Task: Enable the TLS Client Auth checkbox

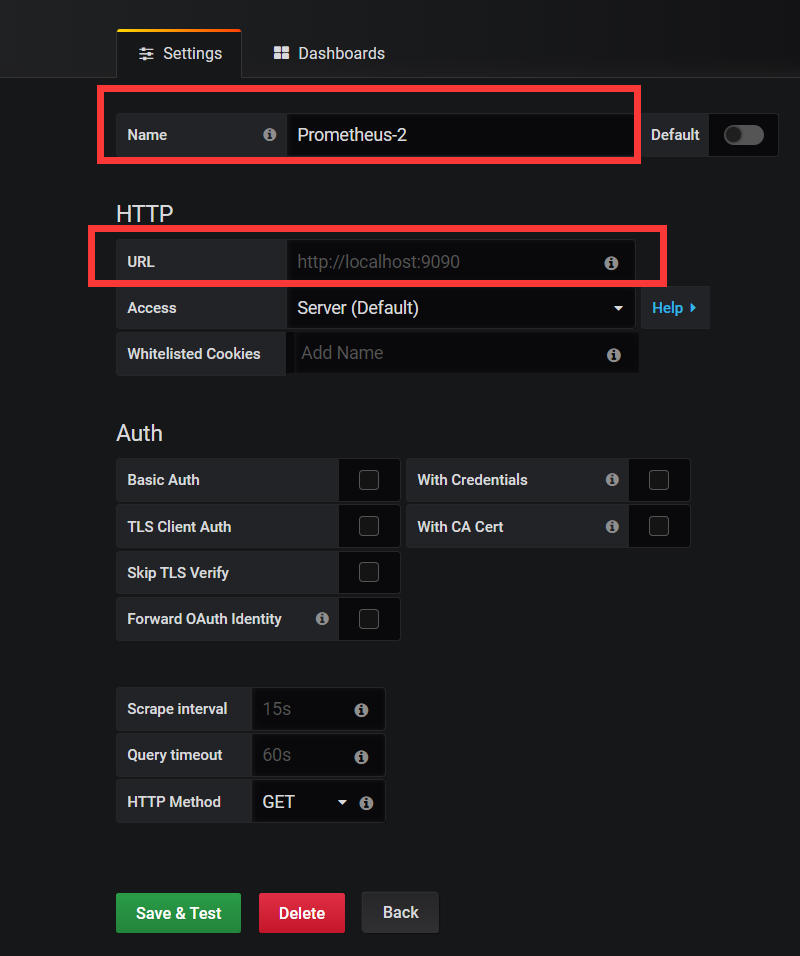Action: pos(369,526)
